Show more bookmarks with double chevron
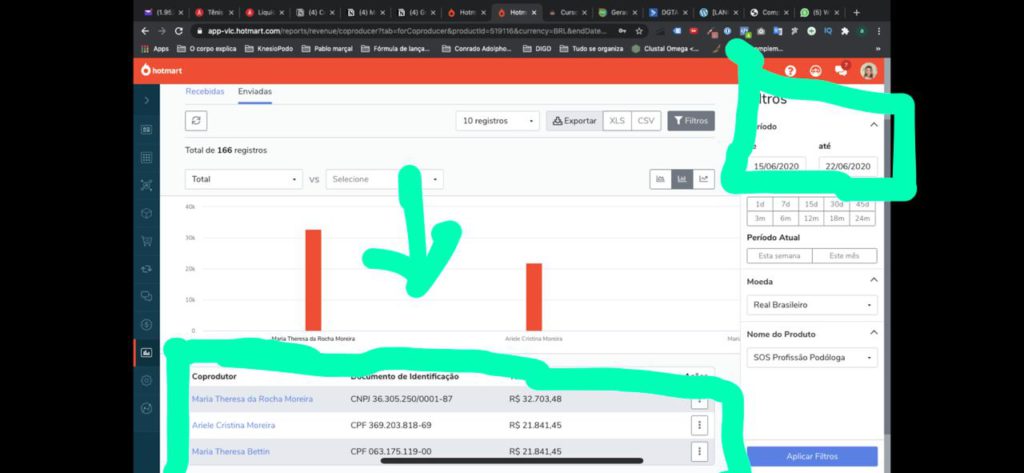The height and width of the screenshot is (473, 1024). (878, 49)
